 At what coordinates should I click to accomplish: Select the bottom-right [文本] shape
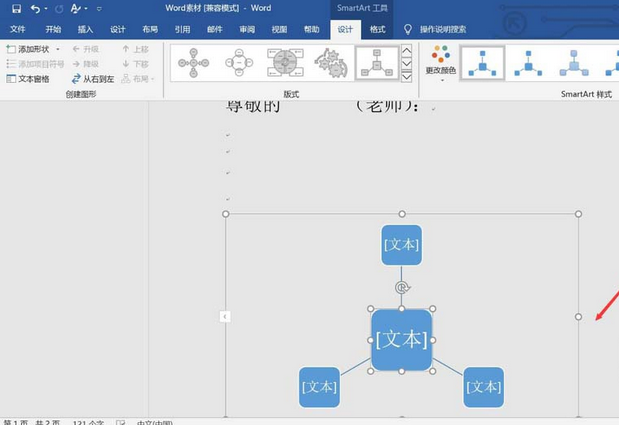[484, 387]
